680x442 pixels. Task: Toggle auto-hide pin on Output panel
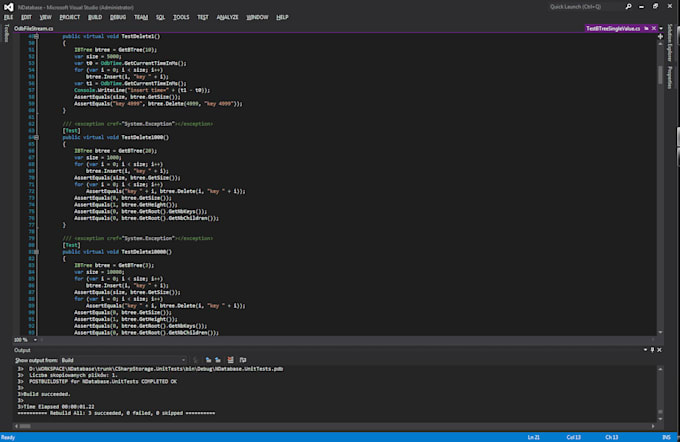[x=652, y=350]
